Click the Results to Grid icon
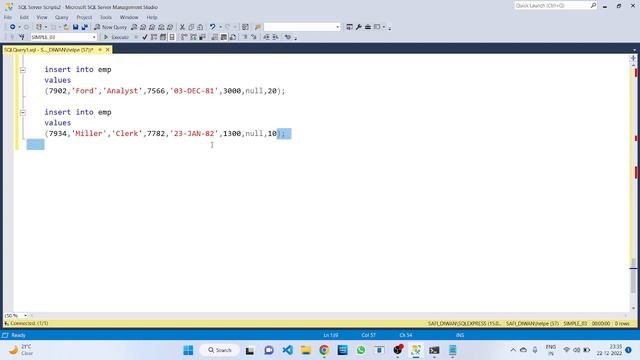This screenshot has height=360, width=640. [224, 37]
